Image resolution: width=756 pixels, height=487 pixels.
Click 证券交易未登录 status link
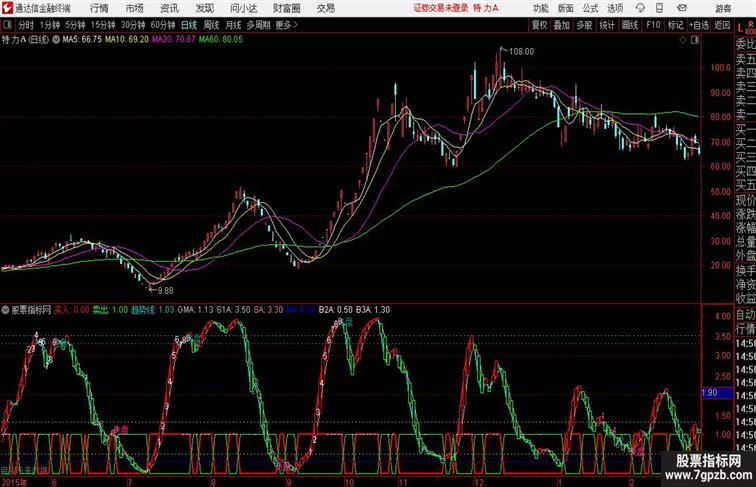pos(441,8)
